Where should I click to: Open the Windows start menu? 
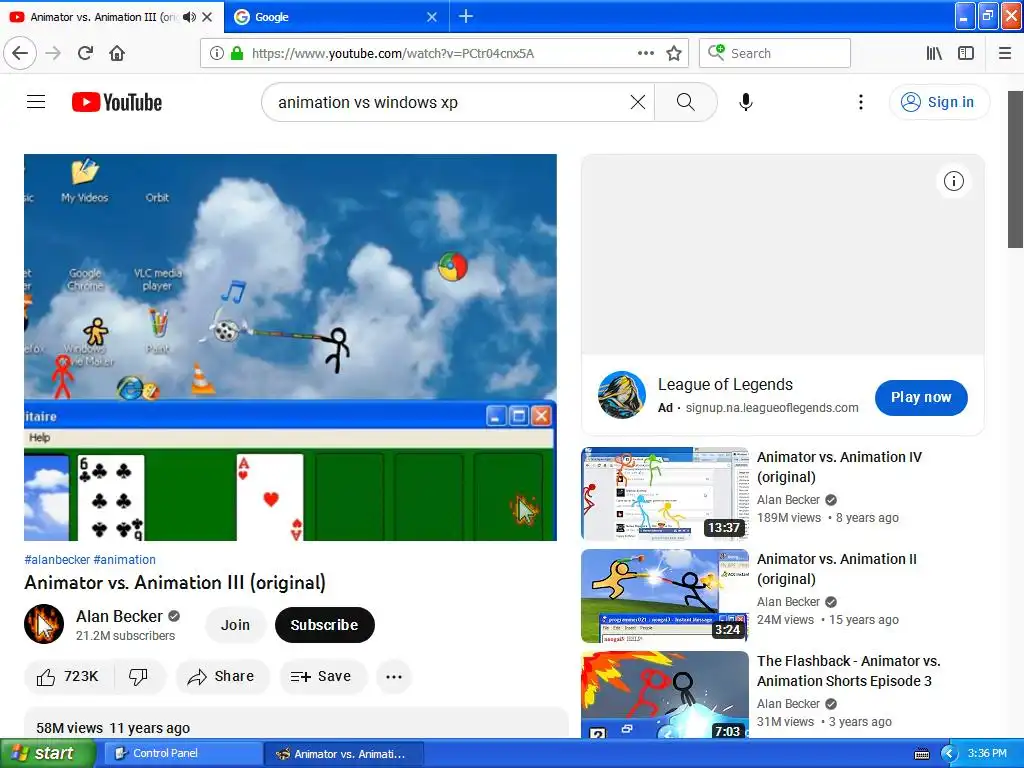coord(47,754)
